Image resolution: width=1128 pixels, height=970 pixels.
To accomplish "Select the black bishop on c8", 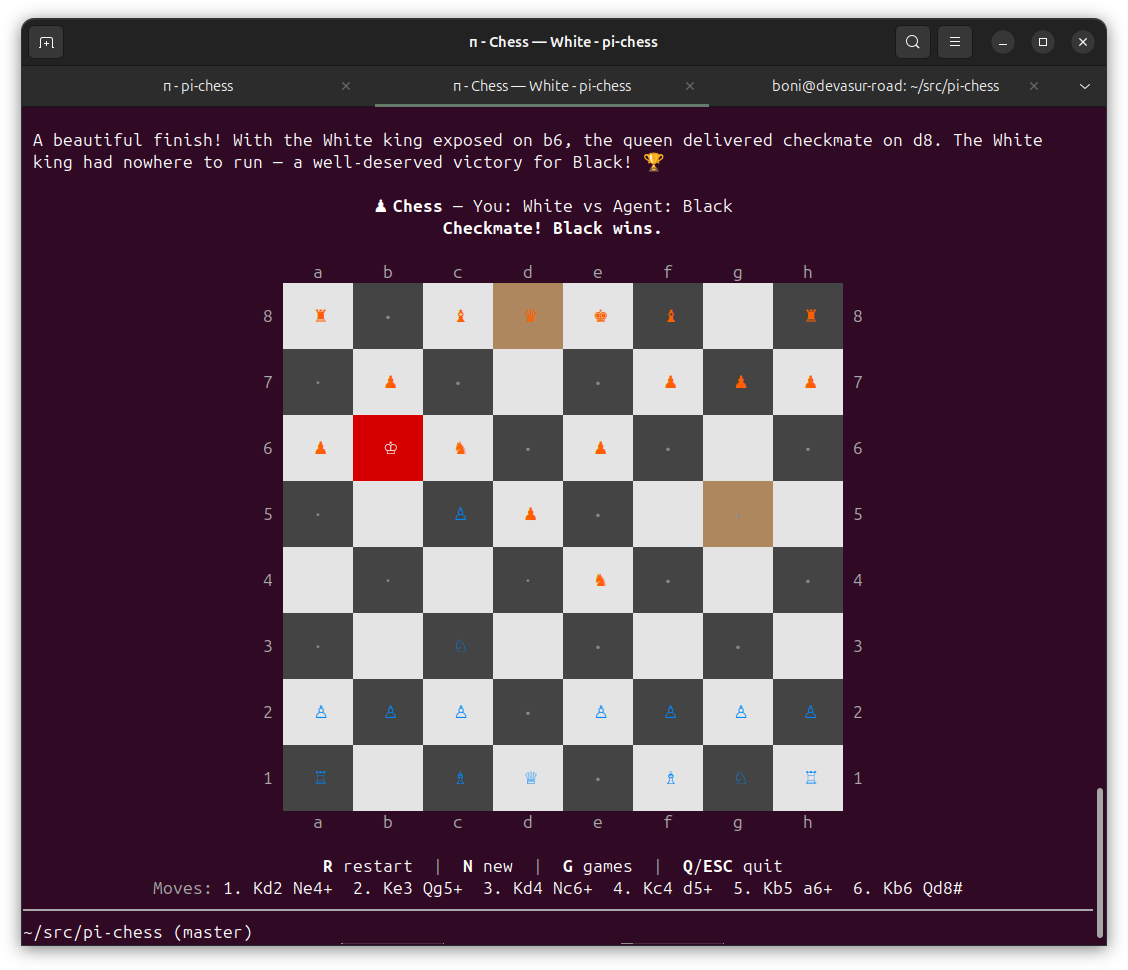I will pos(458,316).
